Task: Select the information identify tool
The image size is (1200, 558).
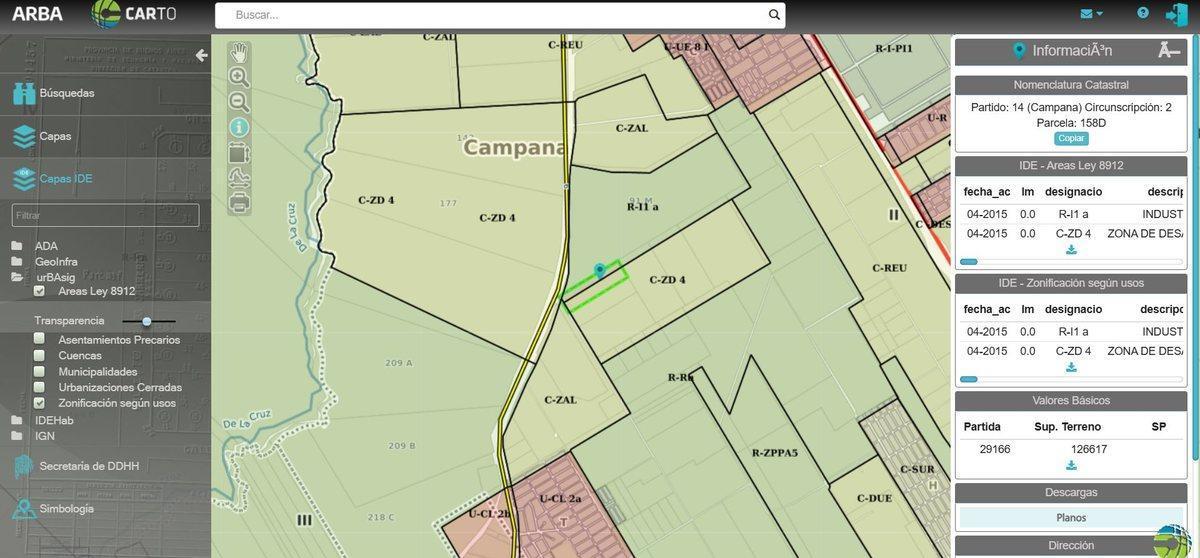Action: click(239, 127)
